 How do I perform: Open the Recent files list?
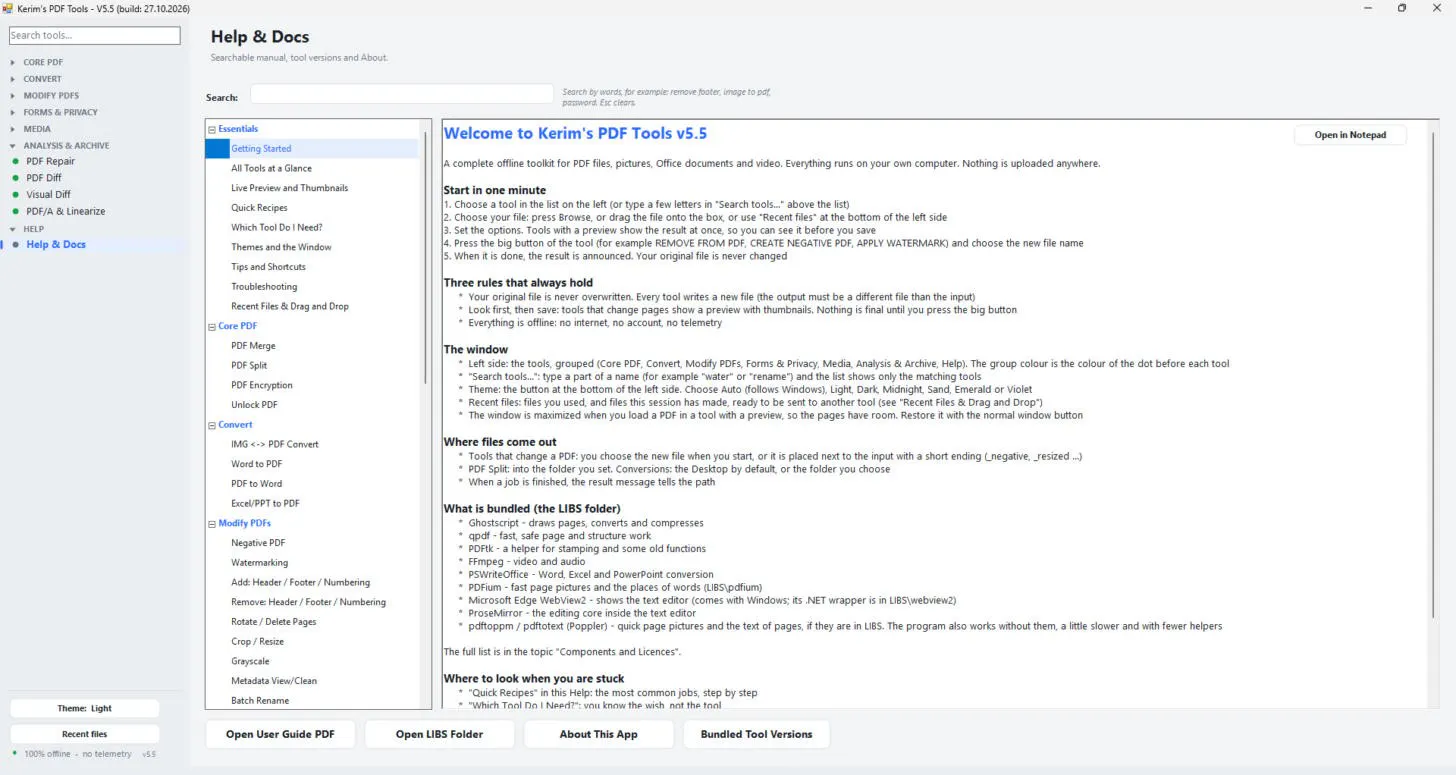[x=85, y=734]
